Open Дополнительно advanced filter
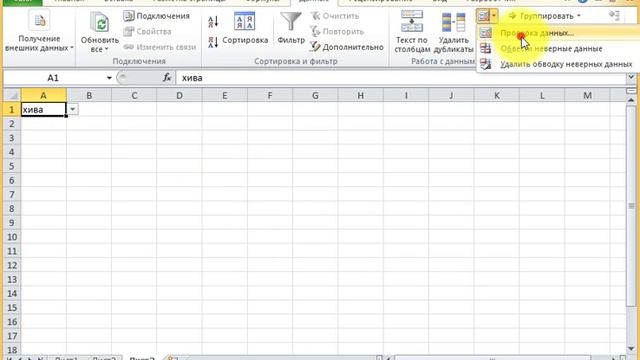The image size is (640, 360). (347, 47)
